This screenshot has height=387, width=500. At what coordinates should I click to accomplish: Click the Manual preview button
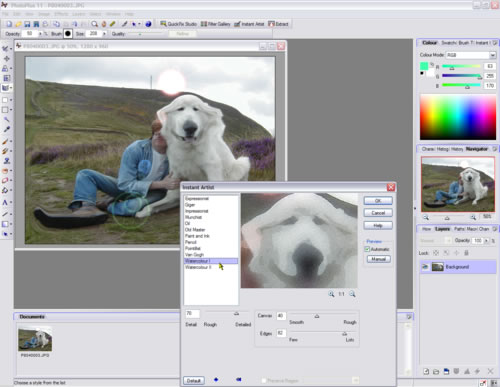coord(379,259)
